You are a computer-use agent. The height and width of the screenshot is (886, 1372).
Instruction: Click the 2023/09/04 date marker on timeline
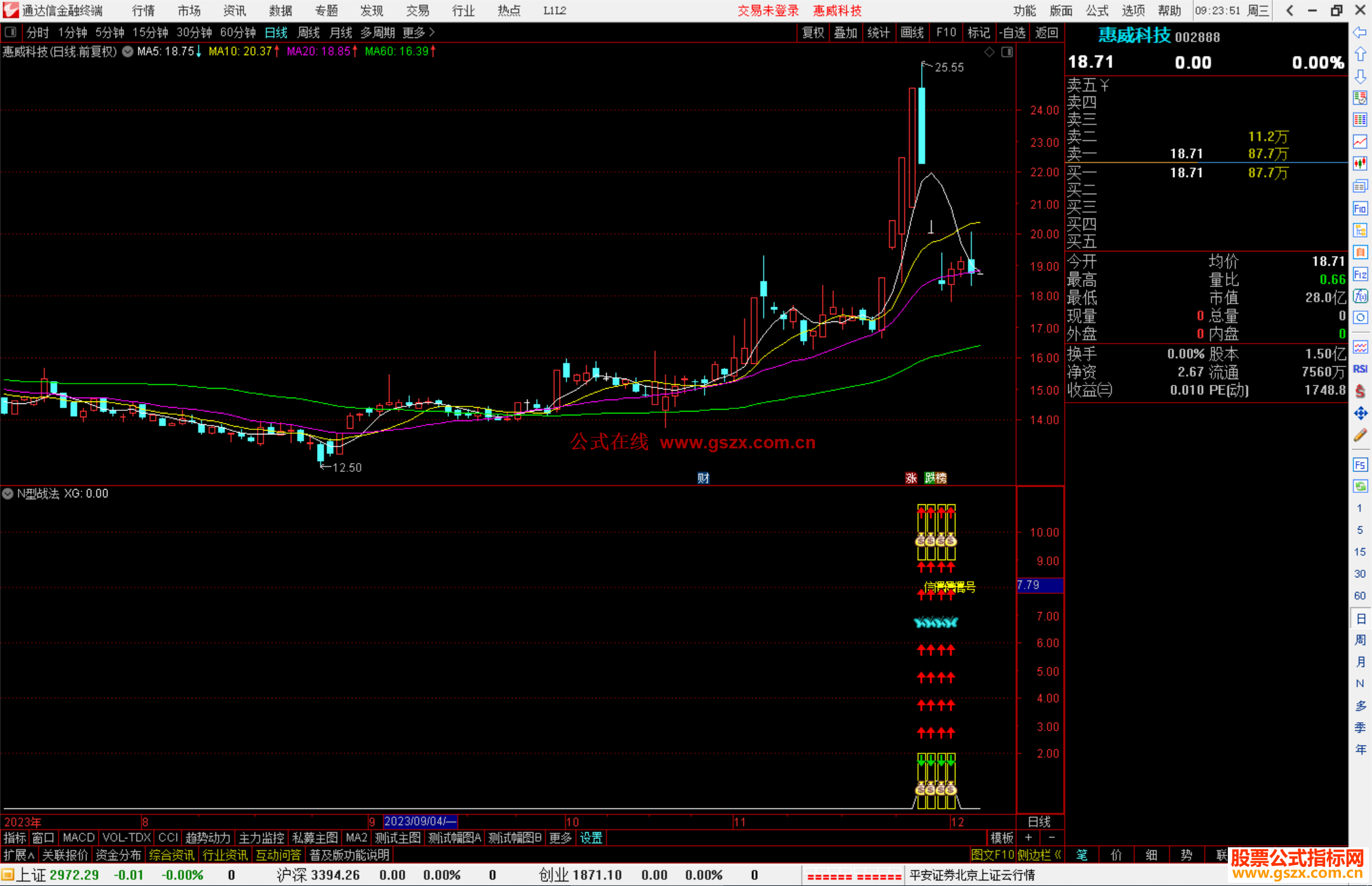420,821
